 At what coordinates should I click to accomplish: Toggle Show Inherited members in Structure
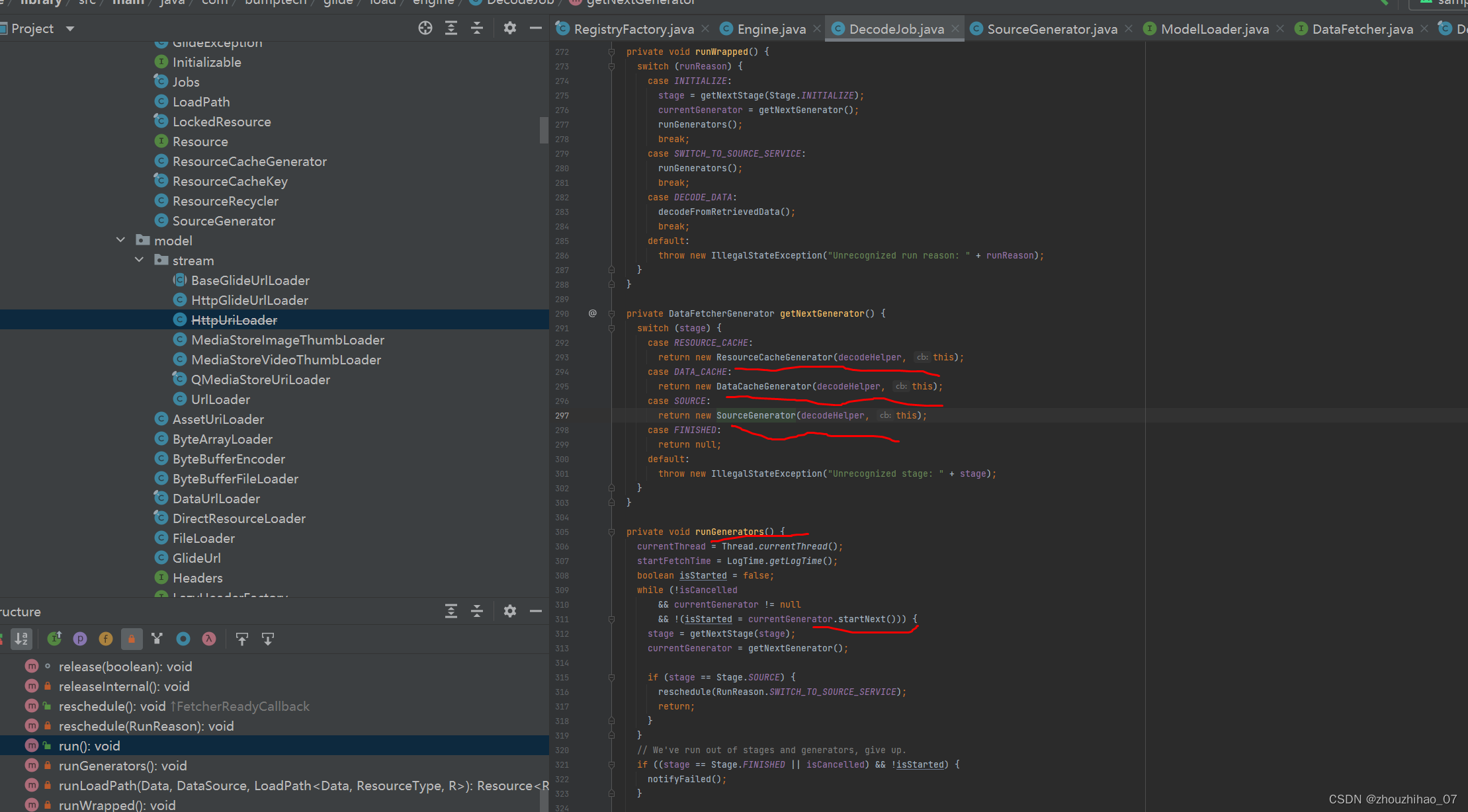[x=55, y=639]
